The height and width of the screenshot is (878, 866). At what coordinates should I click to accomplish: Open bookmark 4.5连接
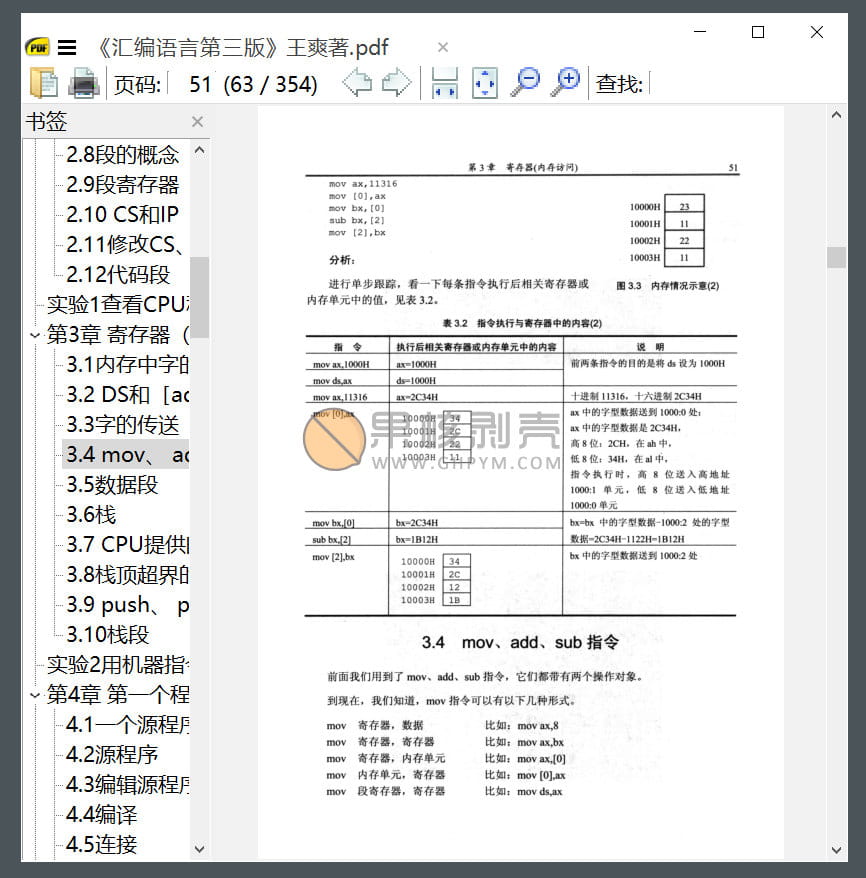101,844
